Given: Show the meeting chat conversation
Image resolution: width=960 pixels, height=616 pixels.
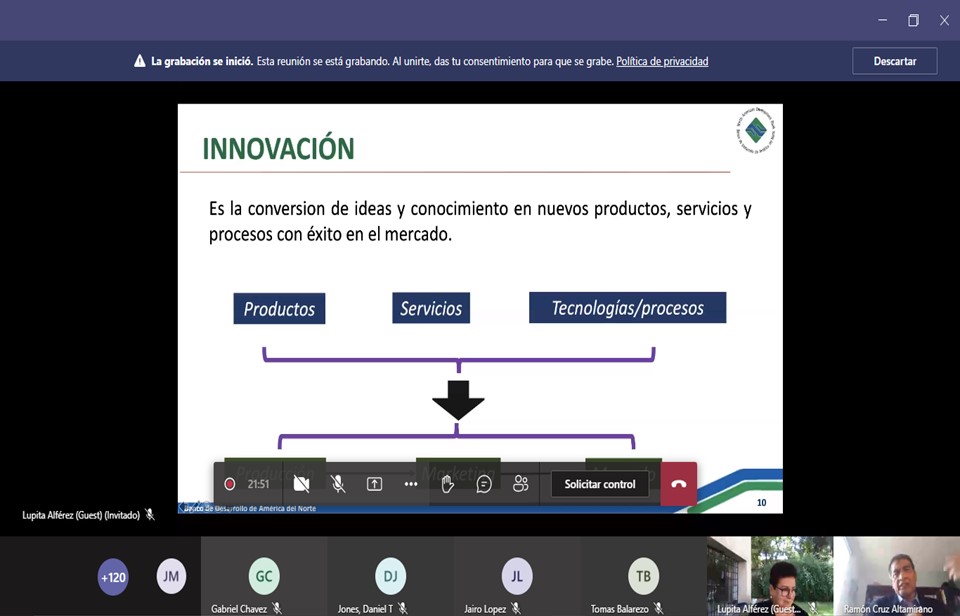Looking at the screenshot, I should (x=484, y=484).
